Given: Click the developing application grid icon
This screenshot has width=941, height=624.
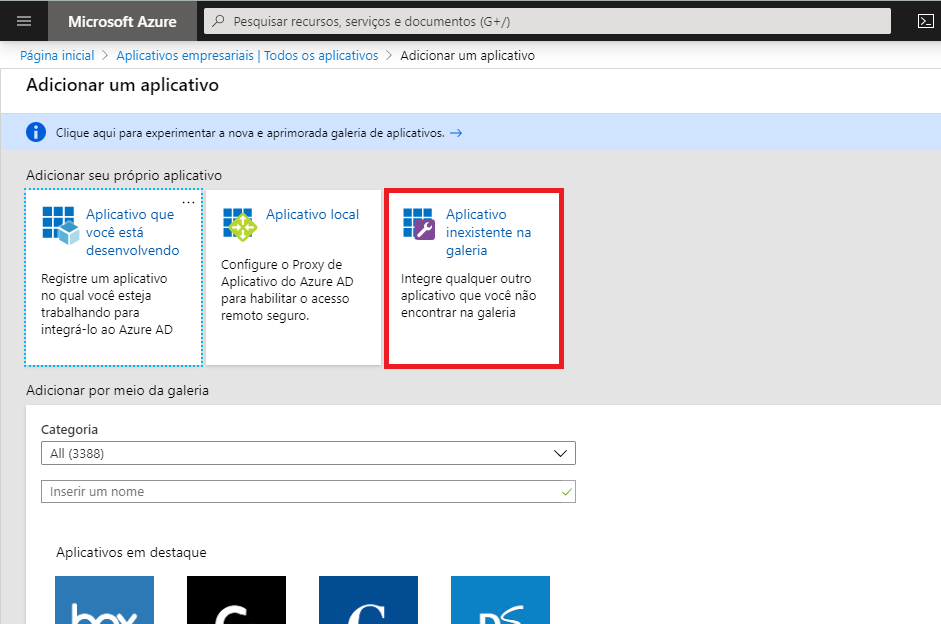Looking at the screenshot, I should click(61, 226).
